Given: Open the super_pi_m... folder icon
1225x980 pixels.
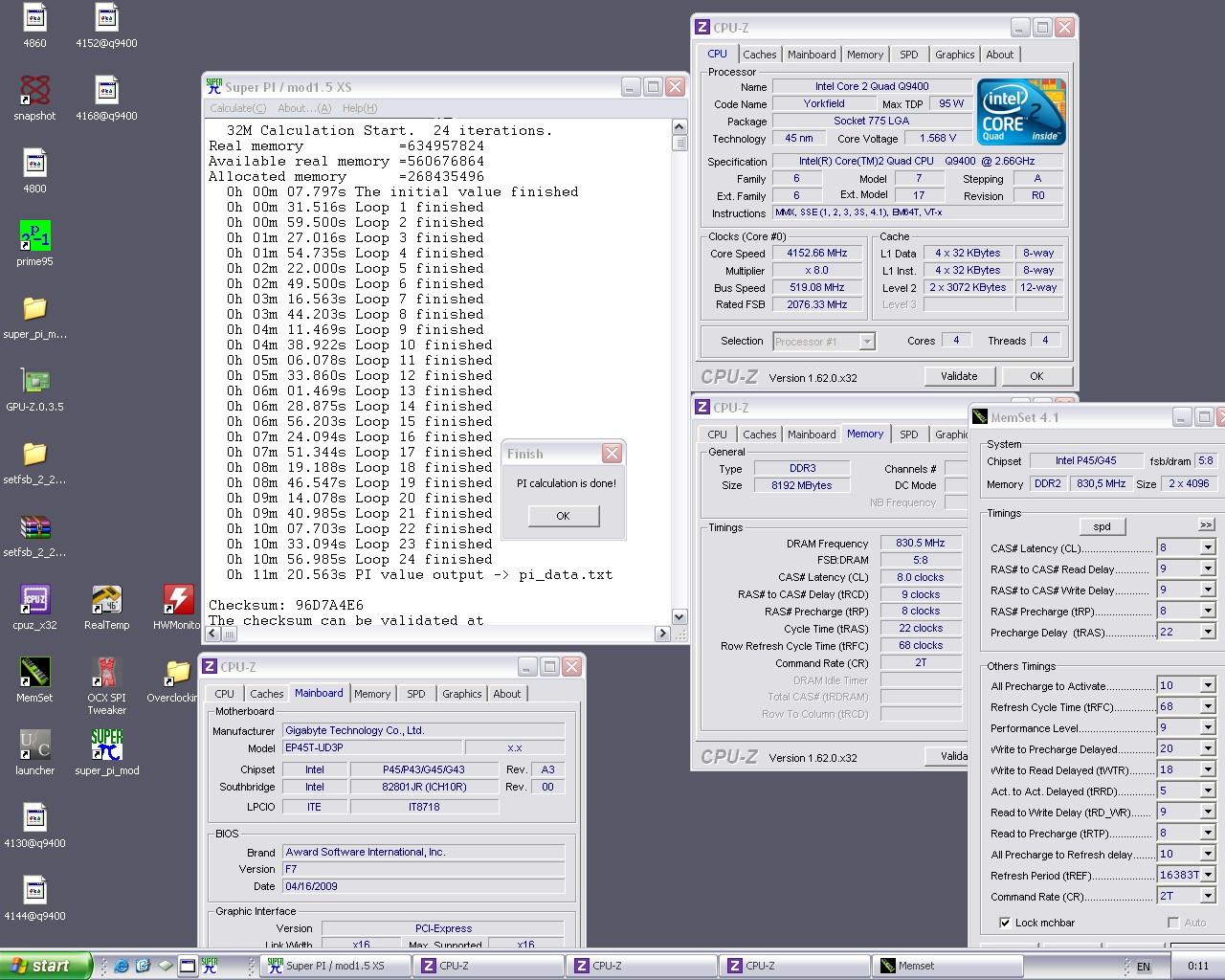Looking at the screenshot, I should coord(34,310).
